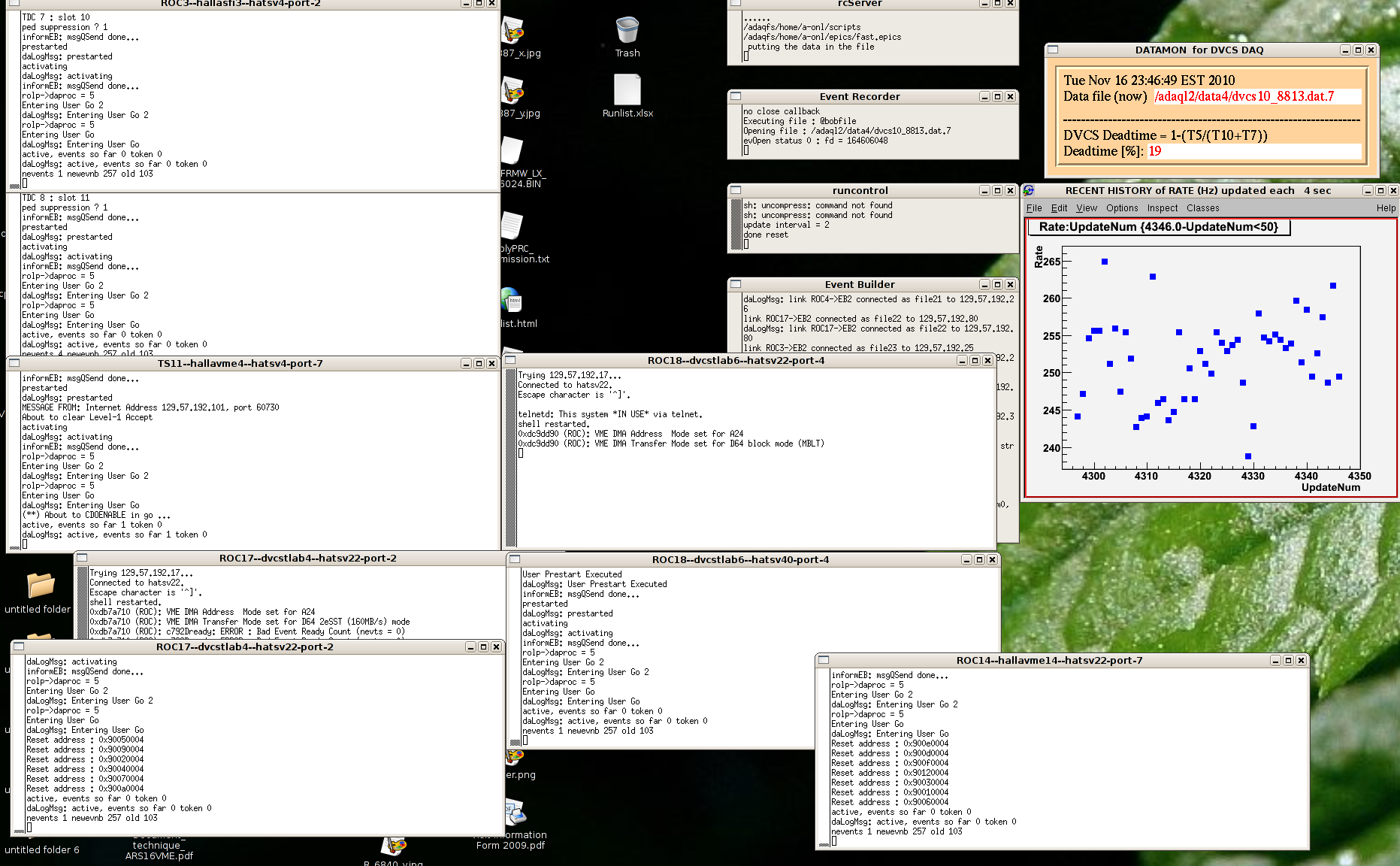Select the polyPRC_mission.txt file icon
Viewport: 1400px width, 866px height.
tap(513, 226)
